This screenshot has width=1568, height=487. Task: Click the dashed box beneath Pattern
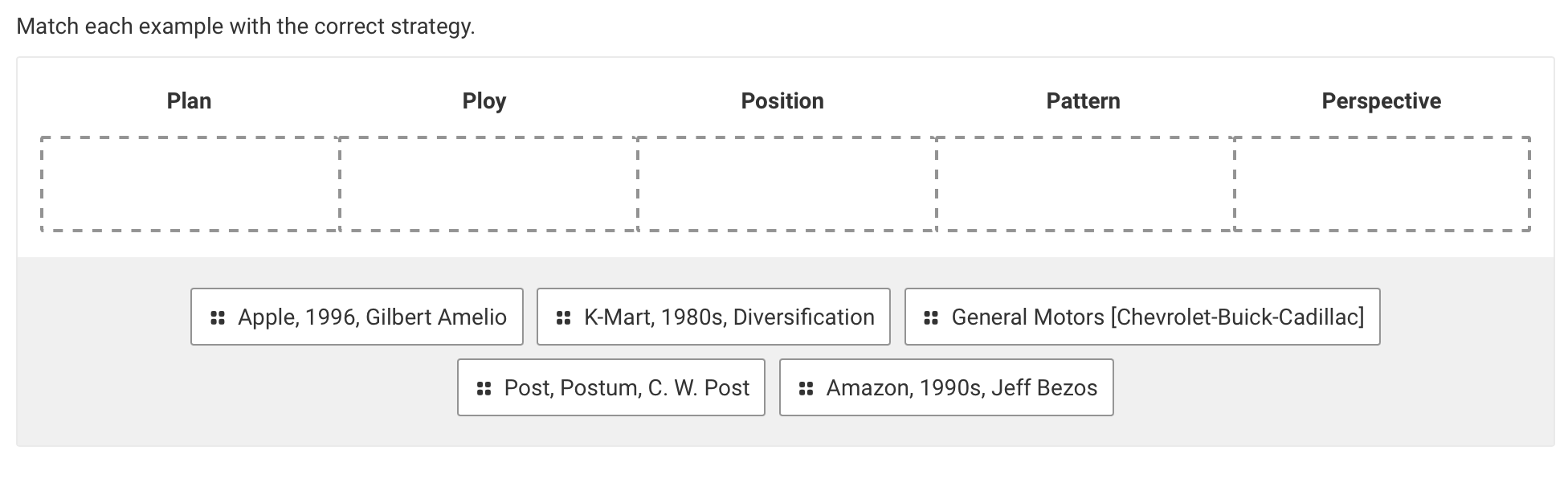(1085, 184)
